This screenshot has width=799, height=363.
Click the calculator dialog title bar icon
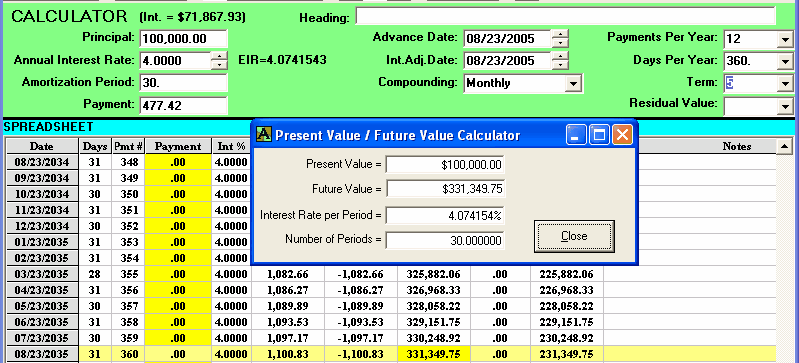point(263,135)
